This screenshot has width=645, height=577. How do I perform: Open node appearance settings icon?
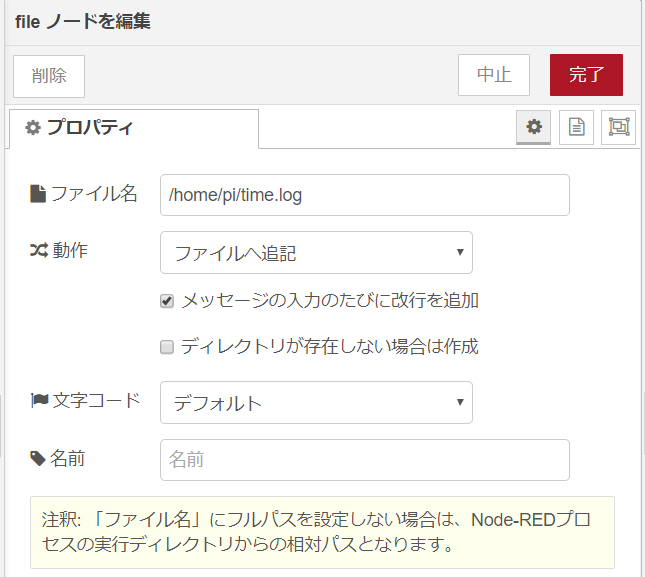tap(619, 127)
